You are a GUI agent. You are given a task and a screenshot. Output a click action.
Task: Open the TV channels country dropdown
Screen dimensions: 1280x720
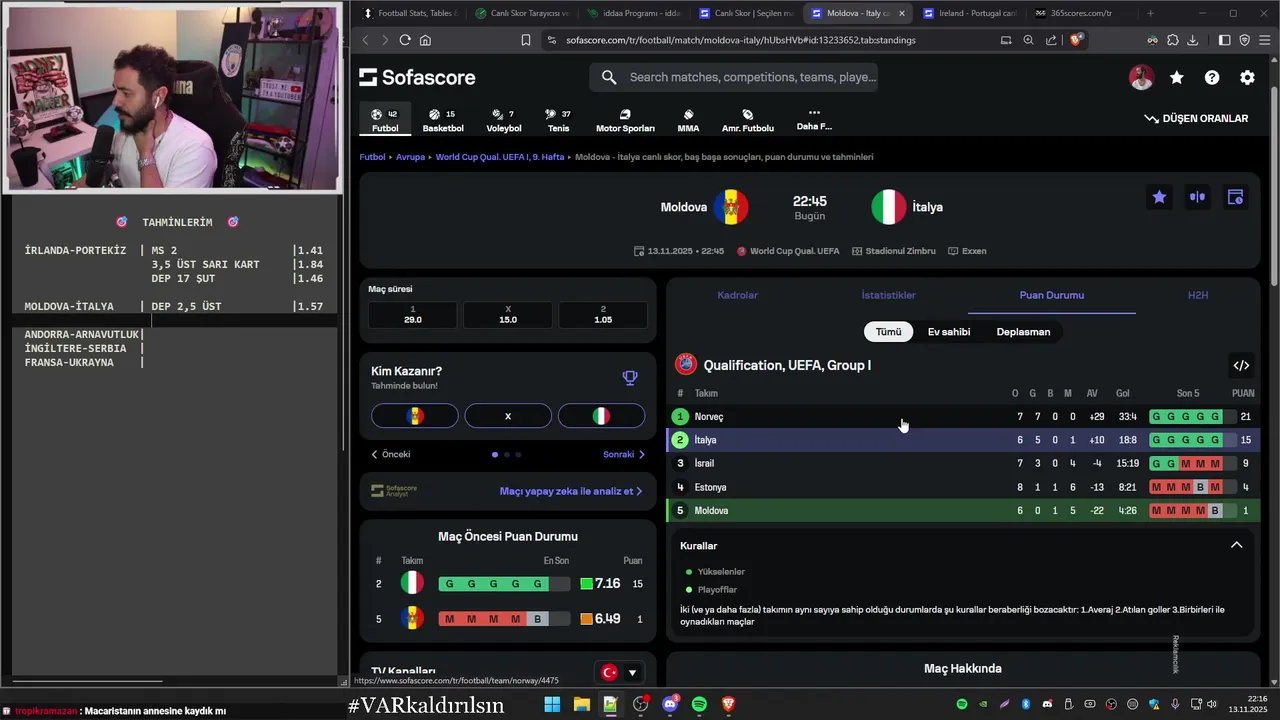pyautogui.click(x=618, y=673)
